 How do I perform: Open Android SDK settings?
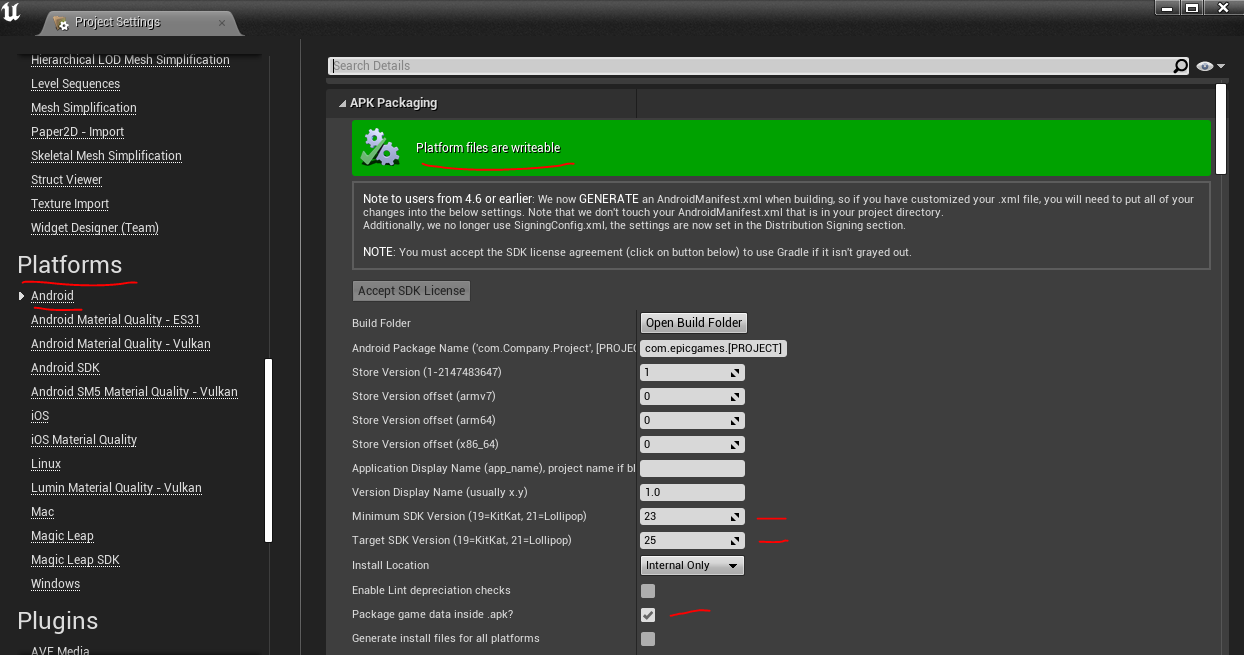(x=65, y=368)
